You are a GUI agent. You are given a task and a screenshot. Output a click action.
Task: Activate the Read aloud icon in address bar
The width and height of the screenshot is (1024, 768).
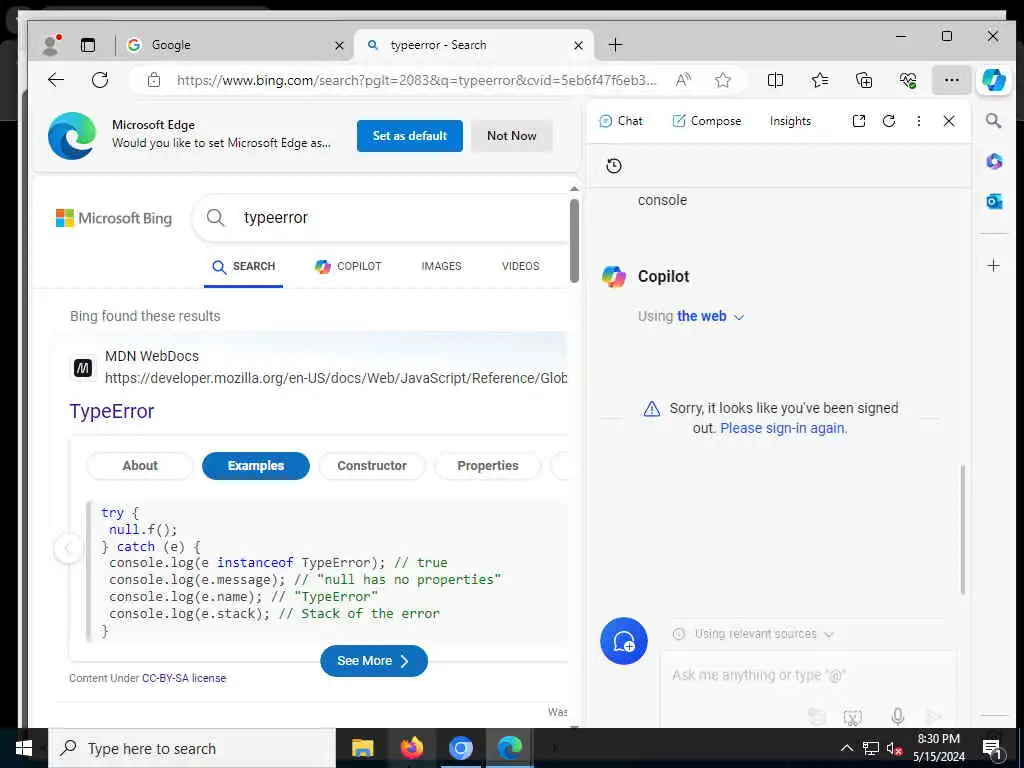683,80
